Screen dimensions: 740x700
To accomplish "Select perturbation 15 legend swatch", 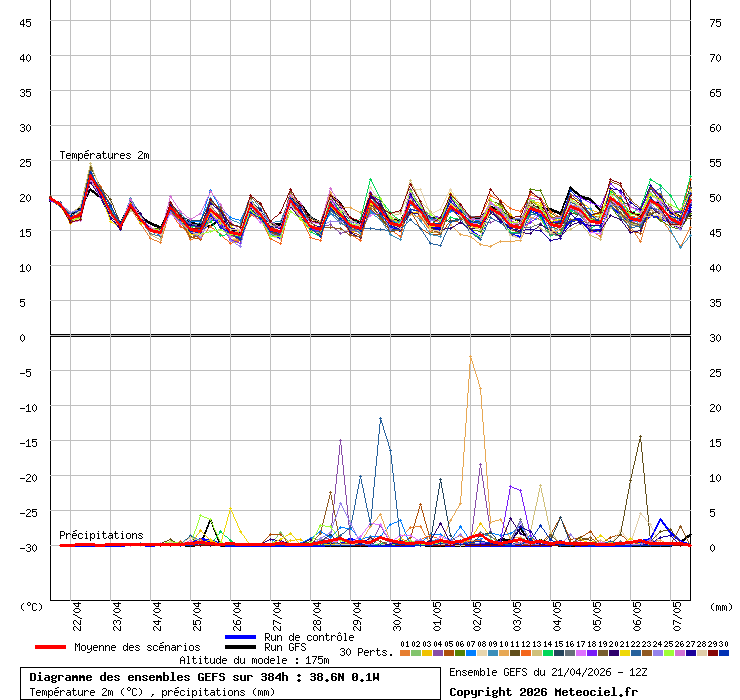I will pos(559,652).
